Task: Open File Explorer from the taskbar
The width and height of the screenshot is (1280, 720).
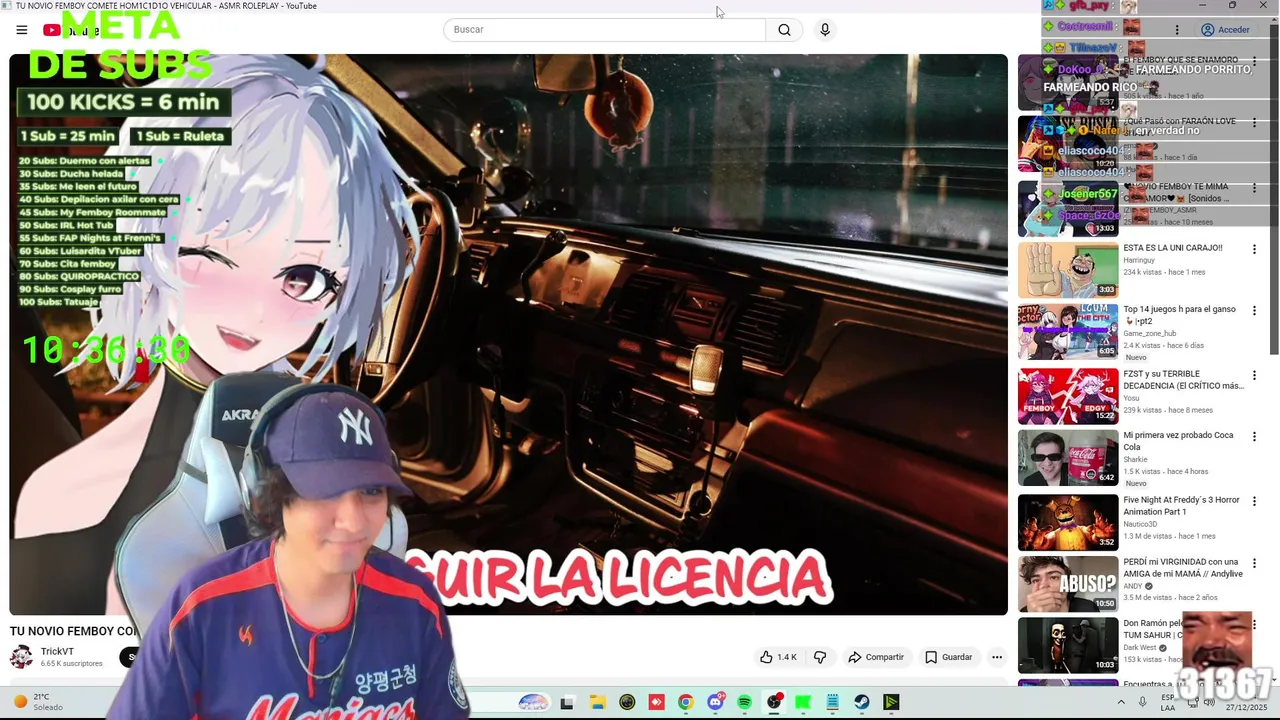Action: coord(597,703)
